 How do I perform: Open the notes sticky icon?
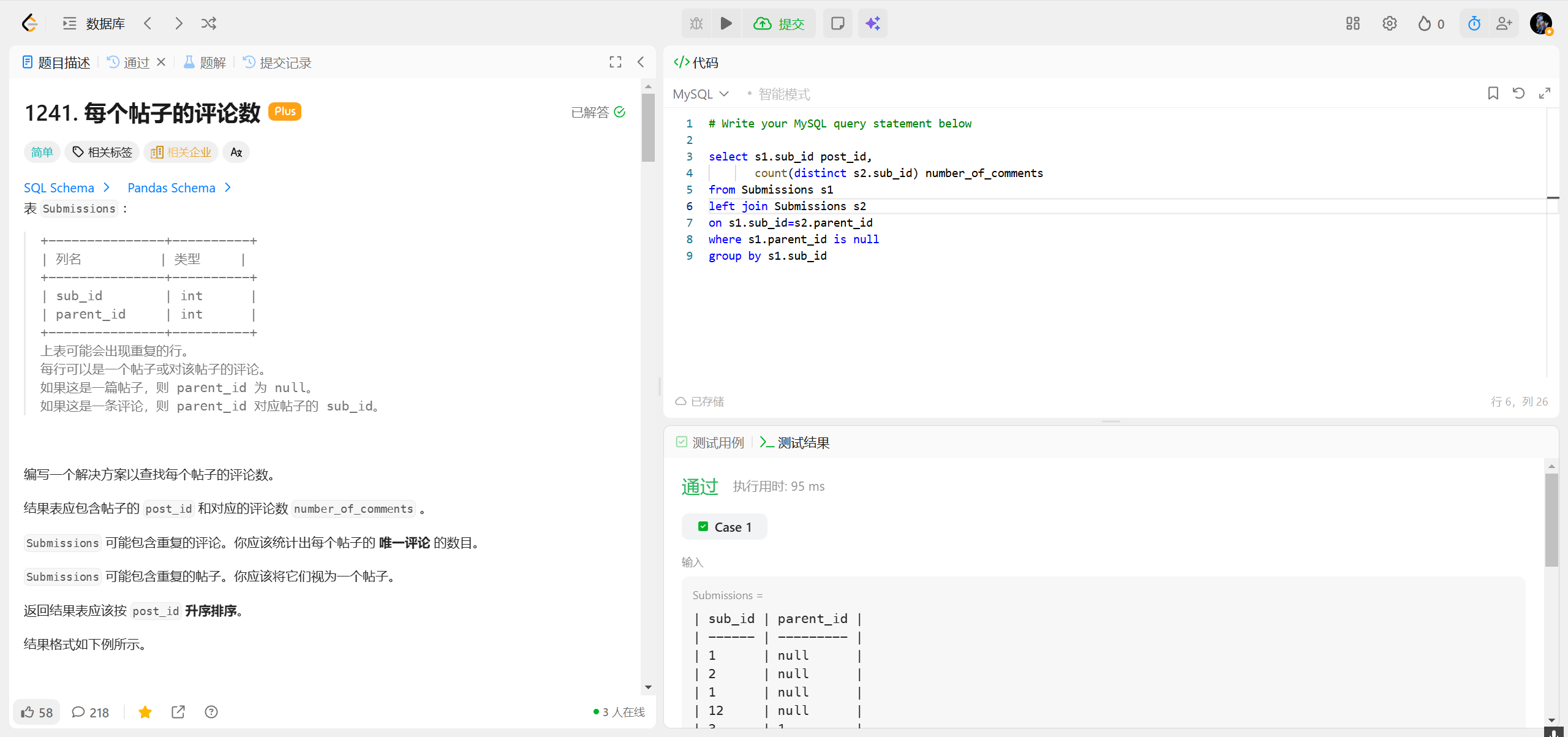(x=837, y=23)
